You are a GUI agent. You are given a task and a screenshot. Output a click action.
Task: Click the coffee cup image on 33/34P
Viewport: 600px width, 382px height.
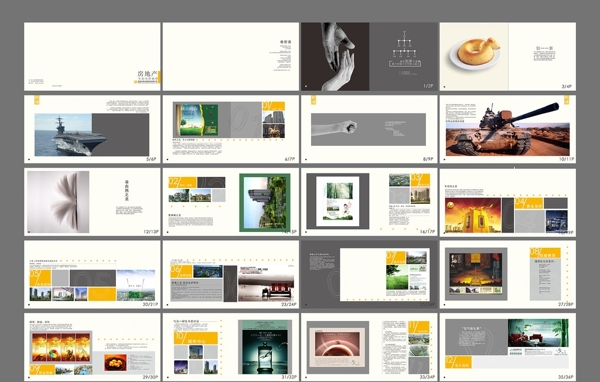point(338,344)
